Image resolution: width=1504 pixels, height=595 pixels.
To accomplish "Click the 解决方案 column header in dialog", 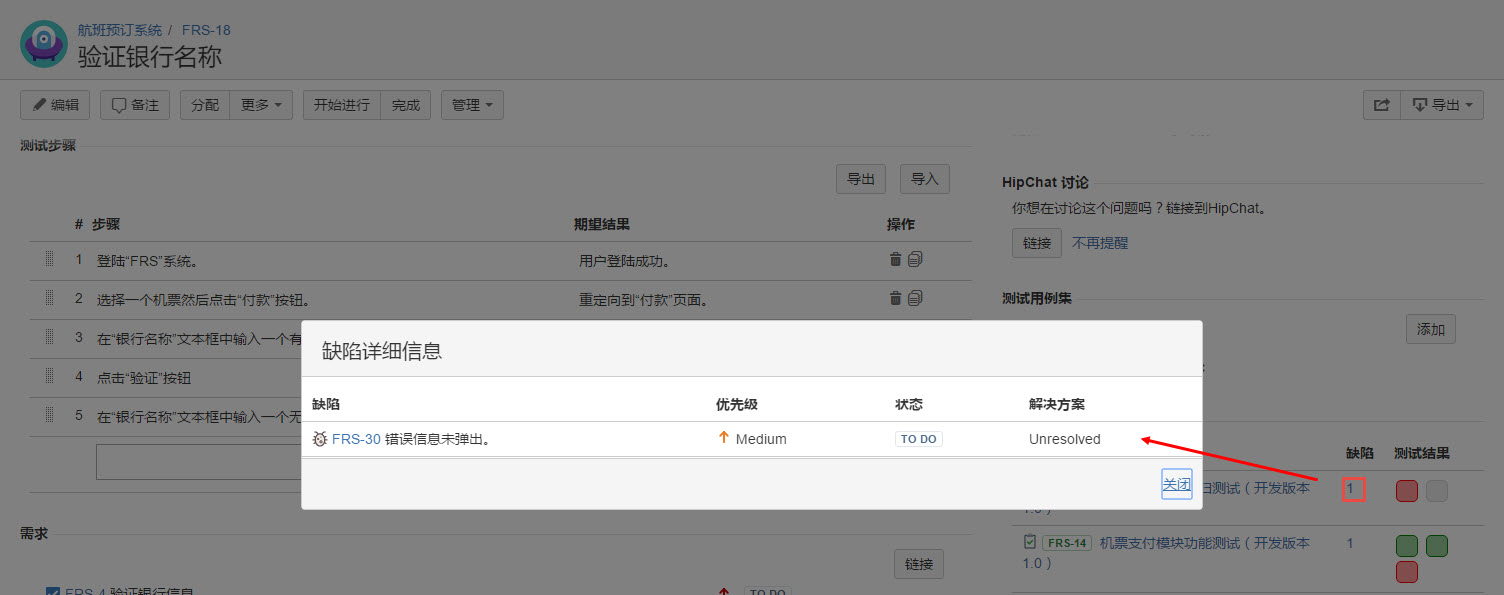I will (1057, 404).
